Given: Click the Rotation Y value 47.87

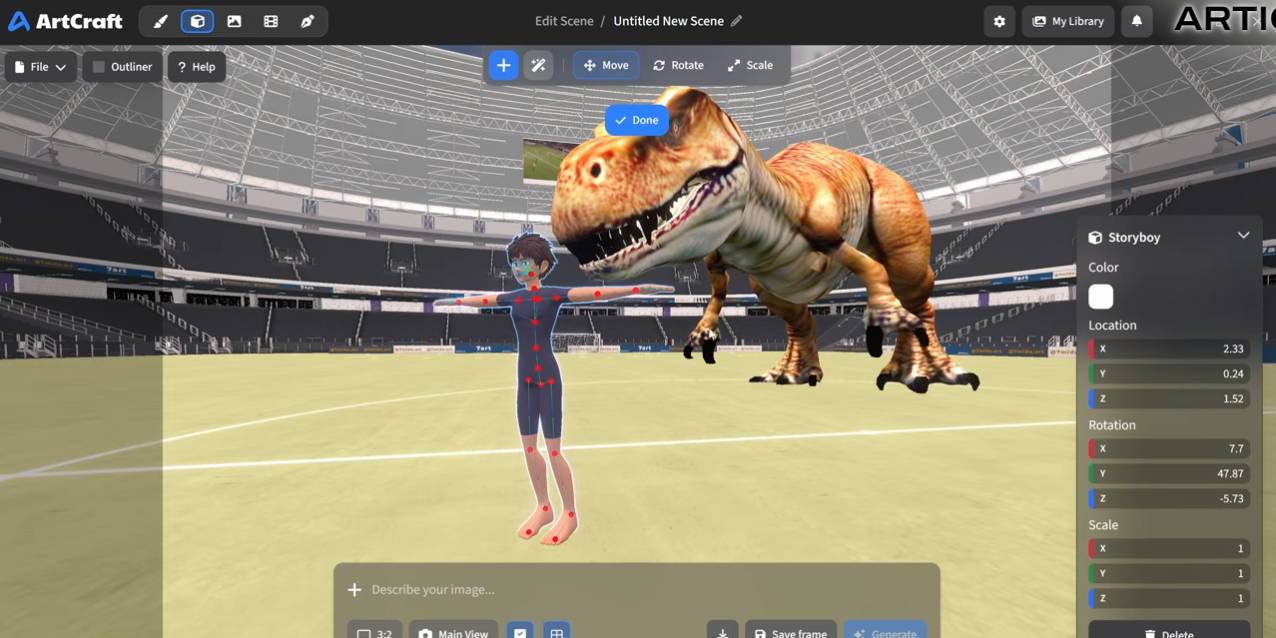Looking at the screenshot, I should (1169, 474).
